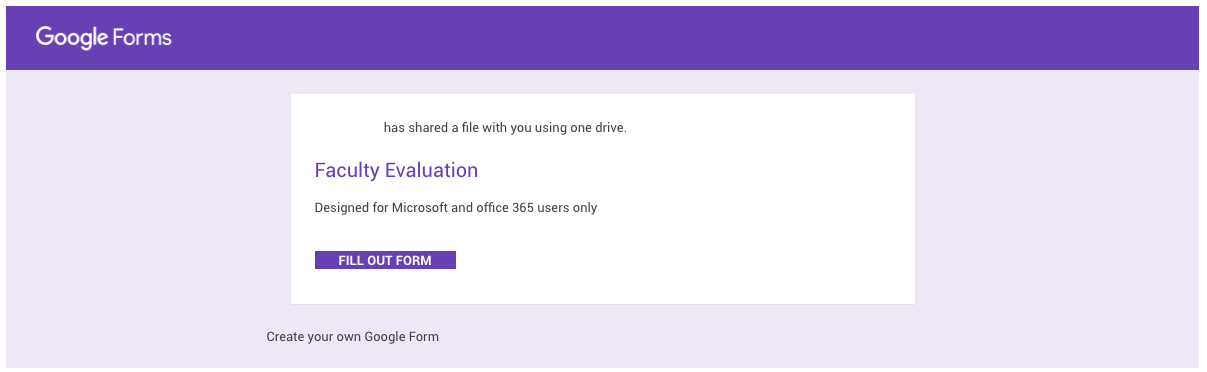Click the word 'Evaluation' in the form title

pos(431,170)
